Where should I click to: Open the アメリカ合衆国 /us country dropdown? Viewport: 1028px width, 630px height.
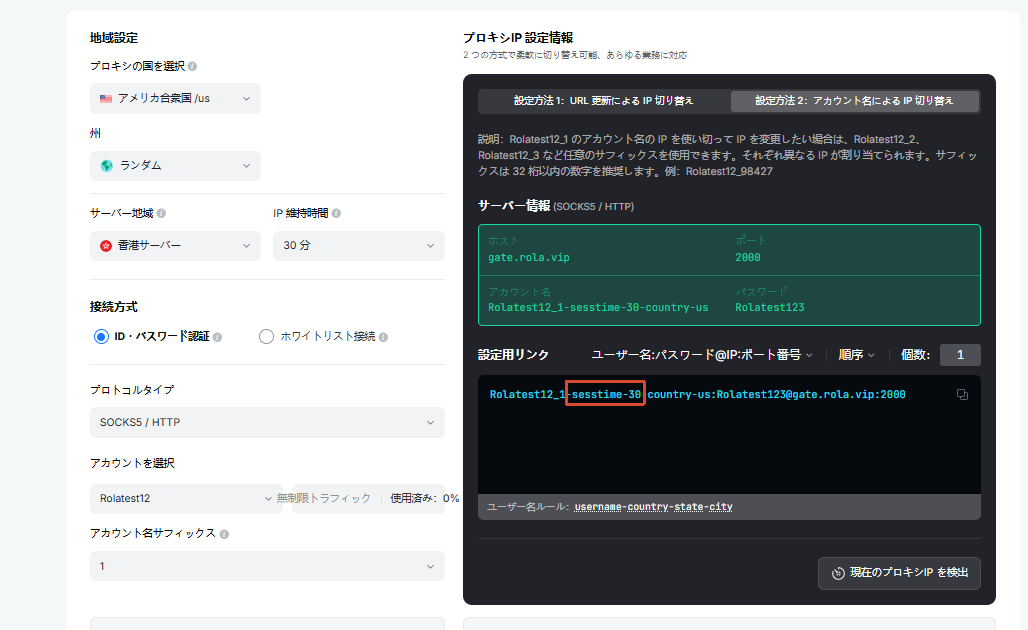coord(175,98)
